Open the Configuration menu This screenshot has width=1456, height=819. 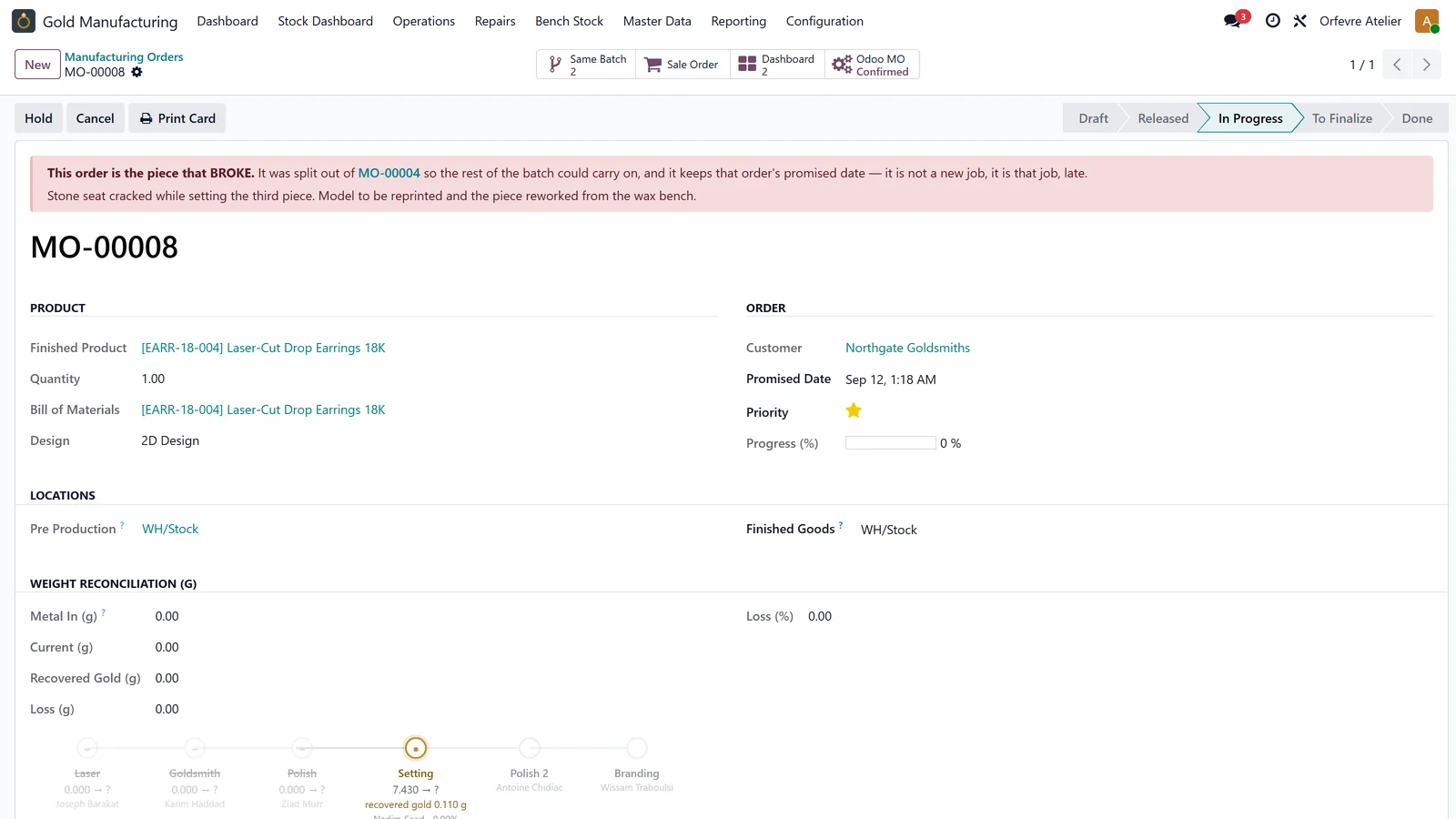click(824, 21)
